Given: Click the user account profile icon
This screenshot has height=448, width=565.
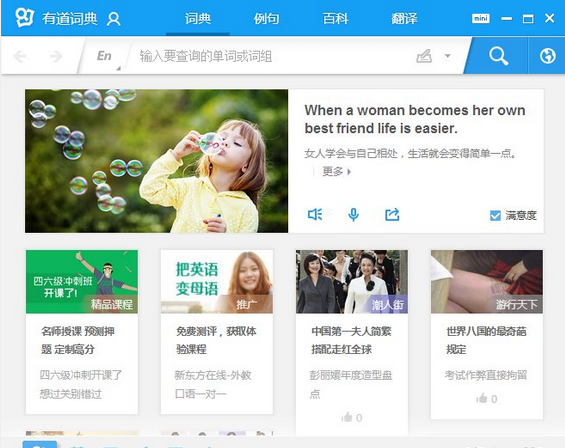Looking at the screenshot, I should pos(114,19).
